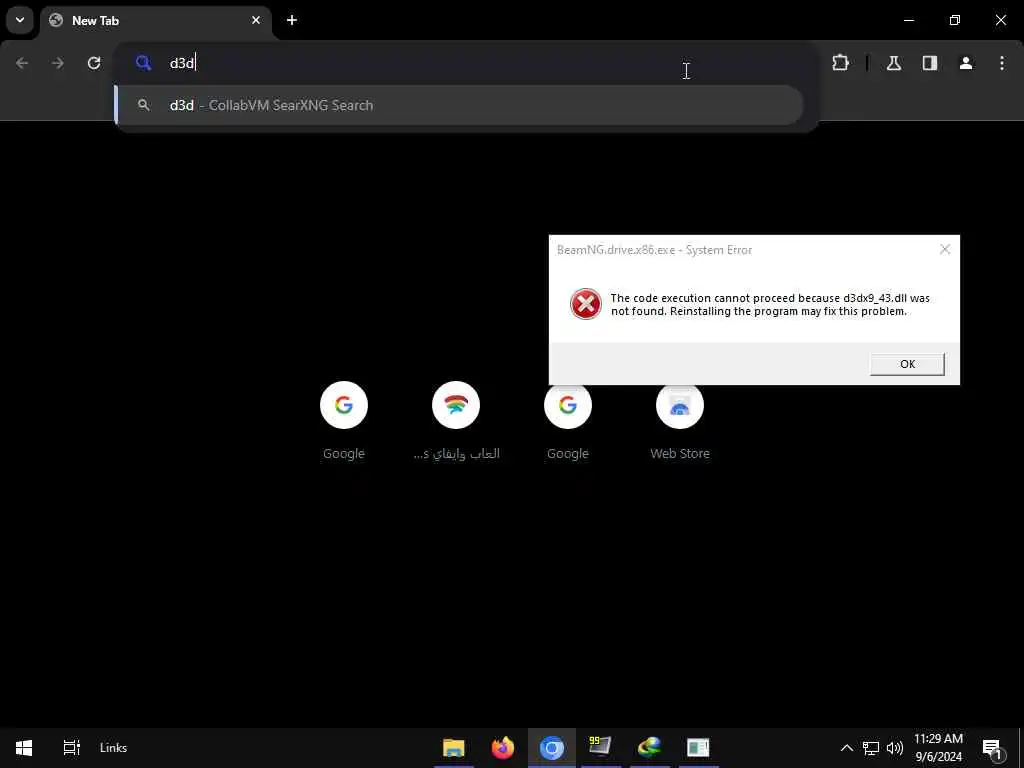Open File Explorer from the taskbar
Screen dimensions: 1024x768
454,748
